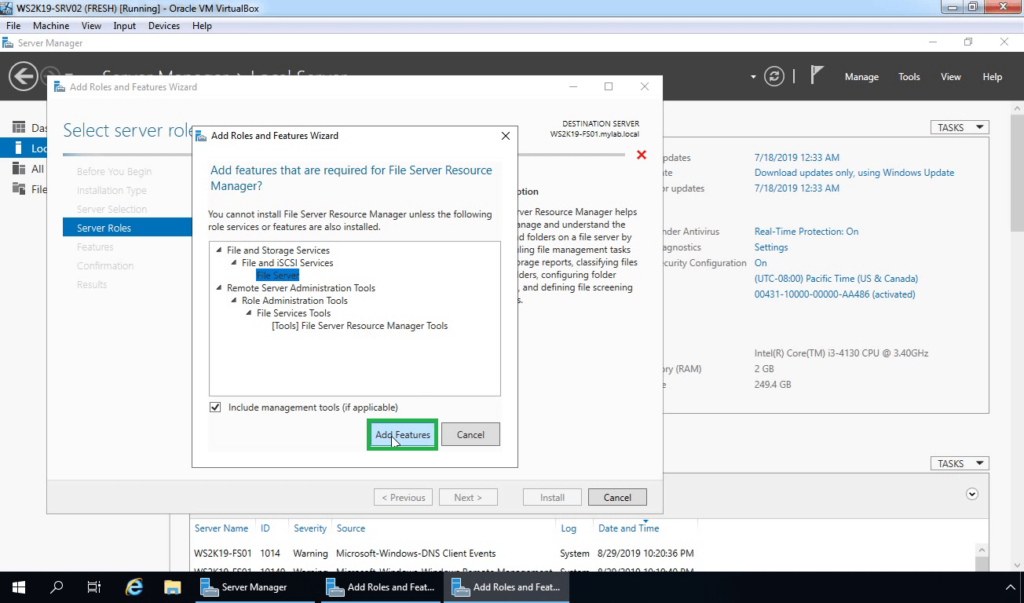The height and width of the screenshot is (603, 1024).
Task: Close the required features dialog with X
Action: pos(505,136)
